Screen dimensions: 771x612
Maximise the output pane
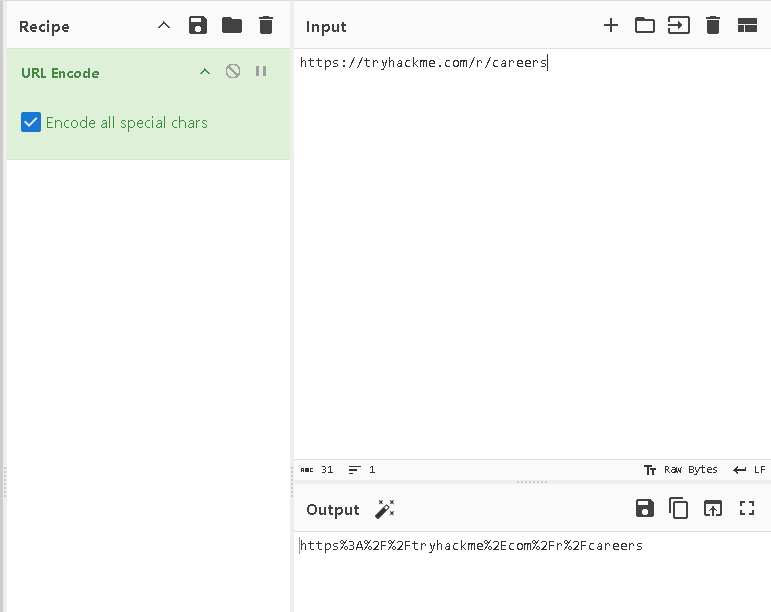747,508
